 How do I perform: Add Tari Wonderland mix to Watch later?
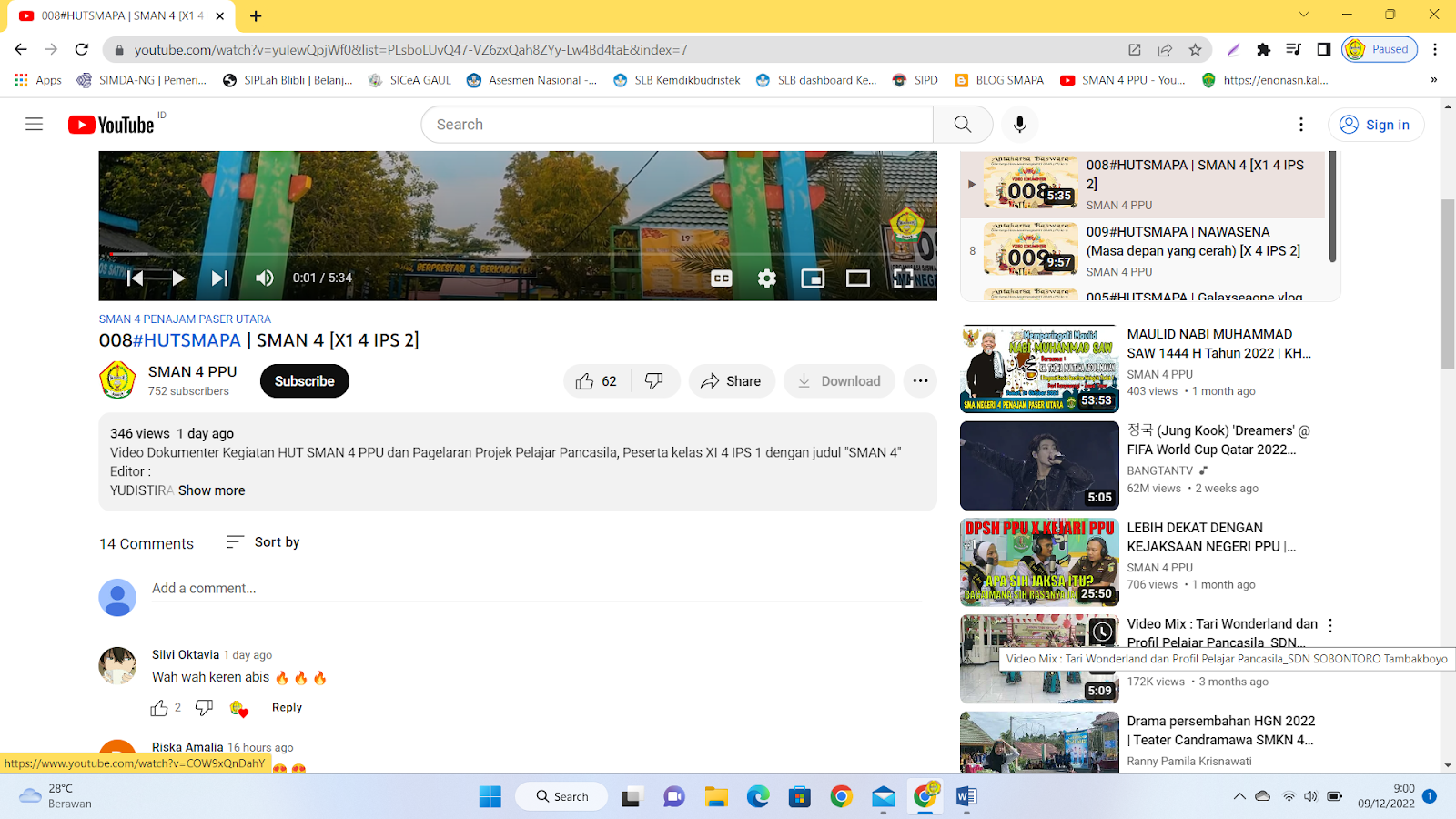tap(1102, 632)
